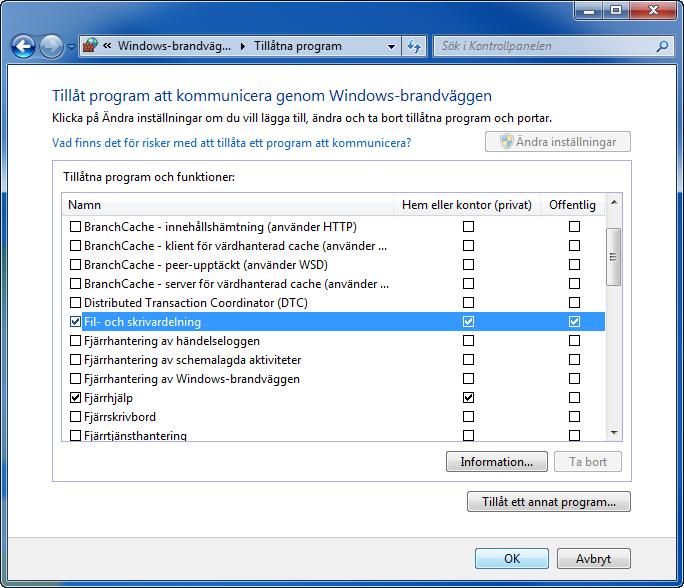Screen dimensions: 684x588
Task: Click the list scrollbar thumb
Action: [614, 257]
